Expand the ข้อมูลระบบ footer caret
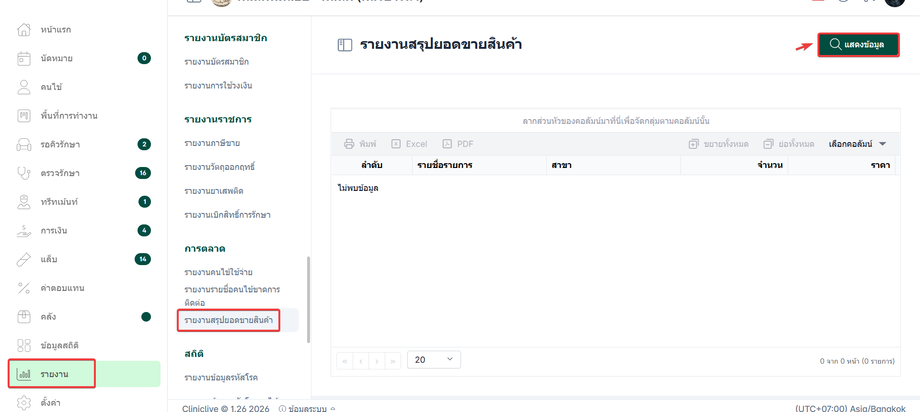The height and width of the screenshot is (412, 920). tap(333, 408)
